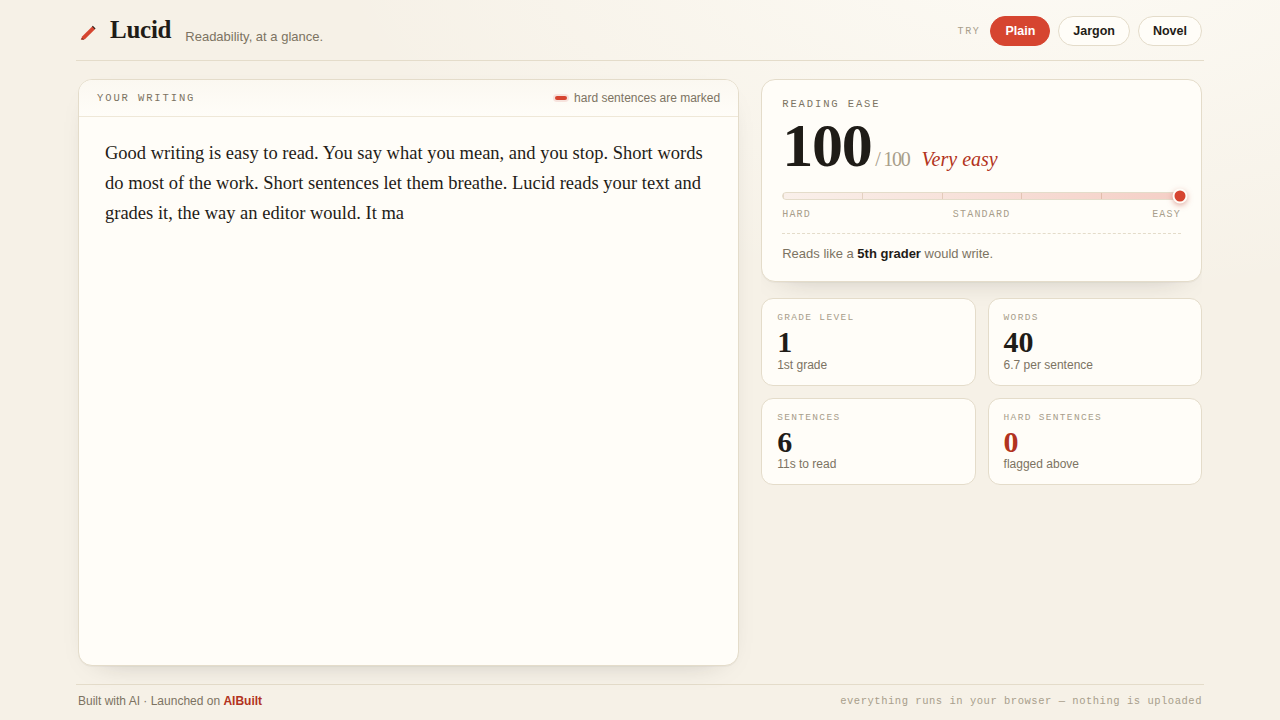Click the Lucid pencil logo icon

[89, 32]
